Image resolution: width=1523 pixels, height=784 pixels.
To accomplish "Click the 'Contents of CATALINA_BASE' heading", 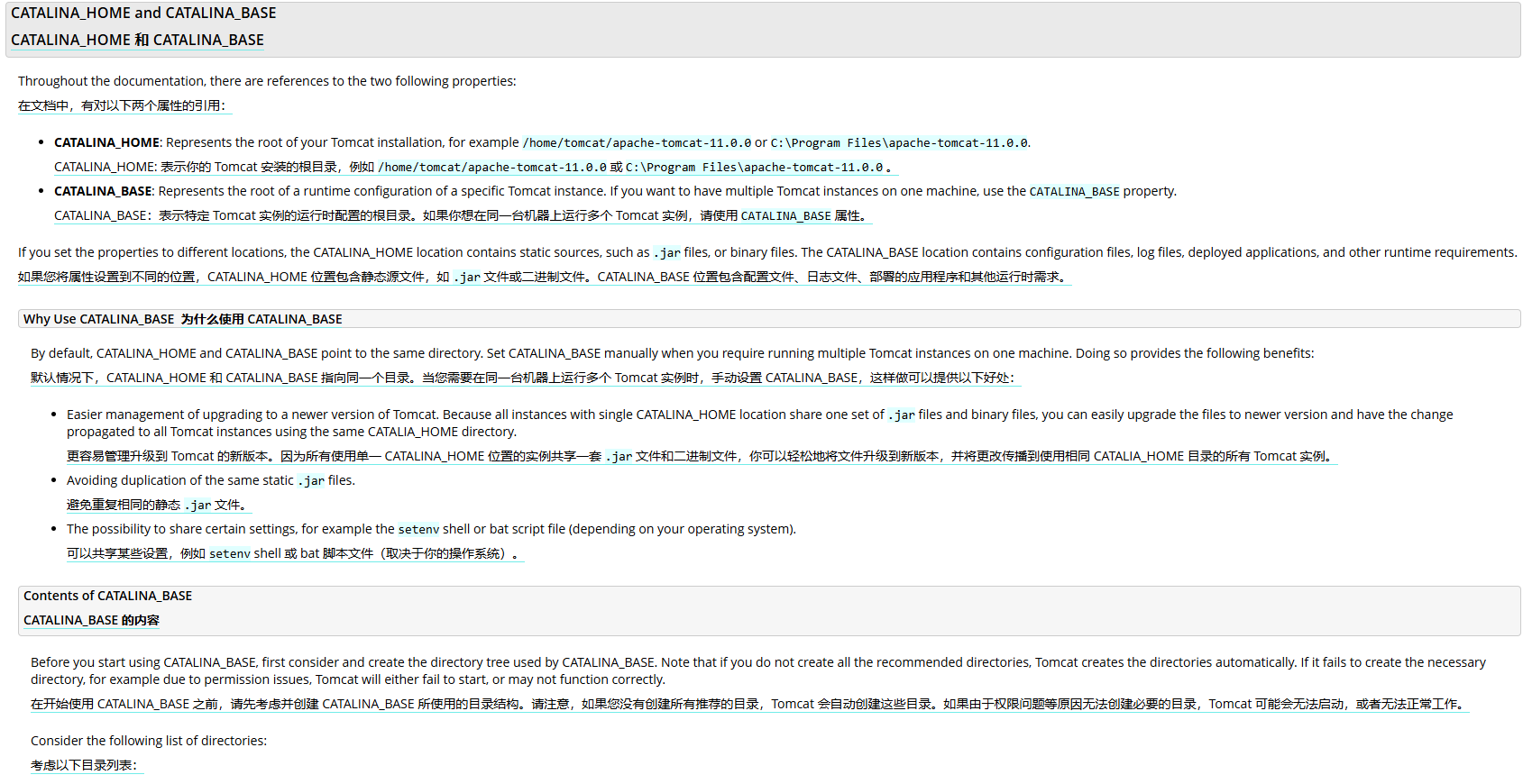I will point(107,596).
